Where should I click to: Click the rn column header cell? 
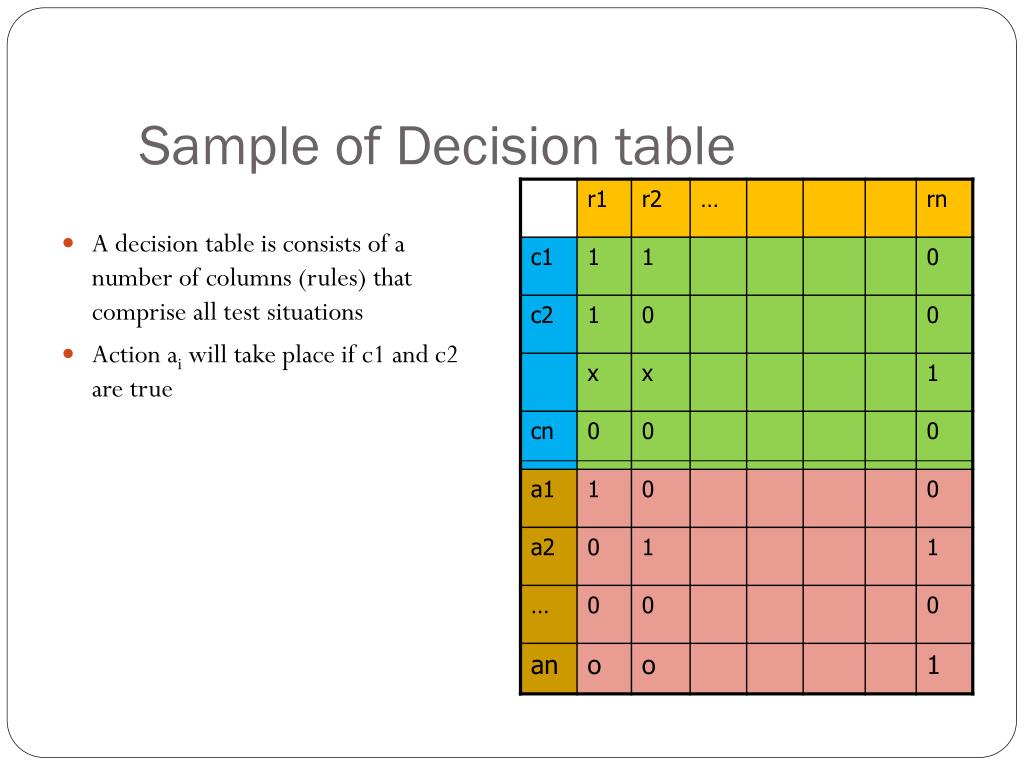(944, 208)
